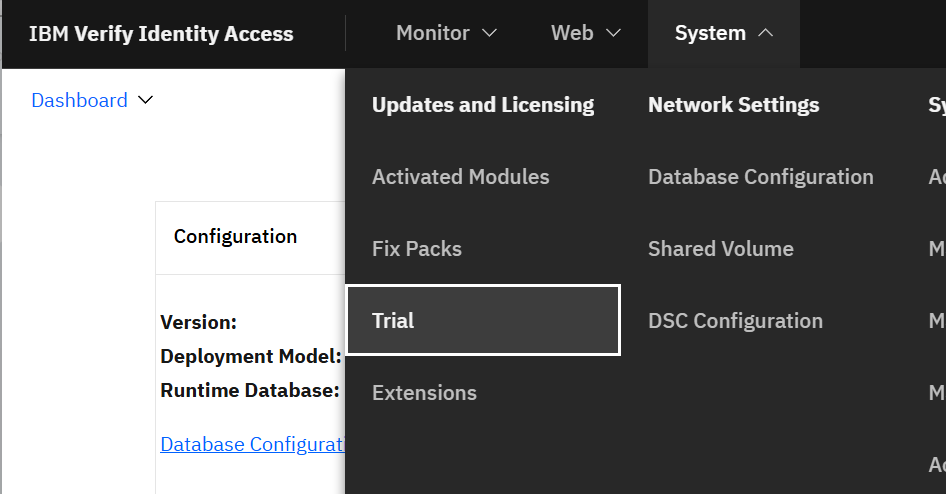Image resolution: width=946 pixels, height=494 pixels.
Task: Expand the Dashboard dropdown chevron
Action: pos(145,100)
